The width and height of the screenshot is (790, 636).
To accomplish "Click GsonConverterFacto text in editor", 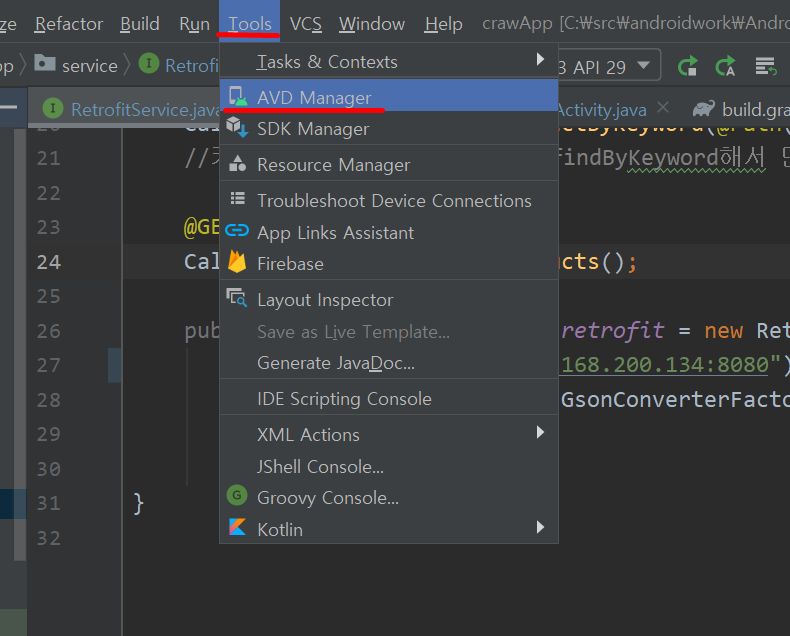I will pyautogui.click(x=675, y=400).
